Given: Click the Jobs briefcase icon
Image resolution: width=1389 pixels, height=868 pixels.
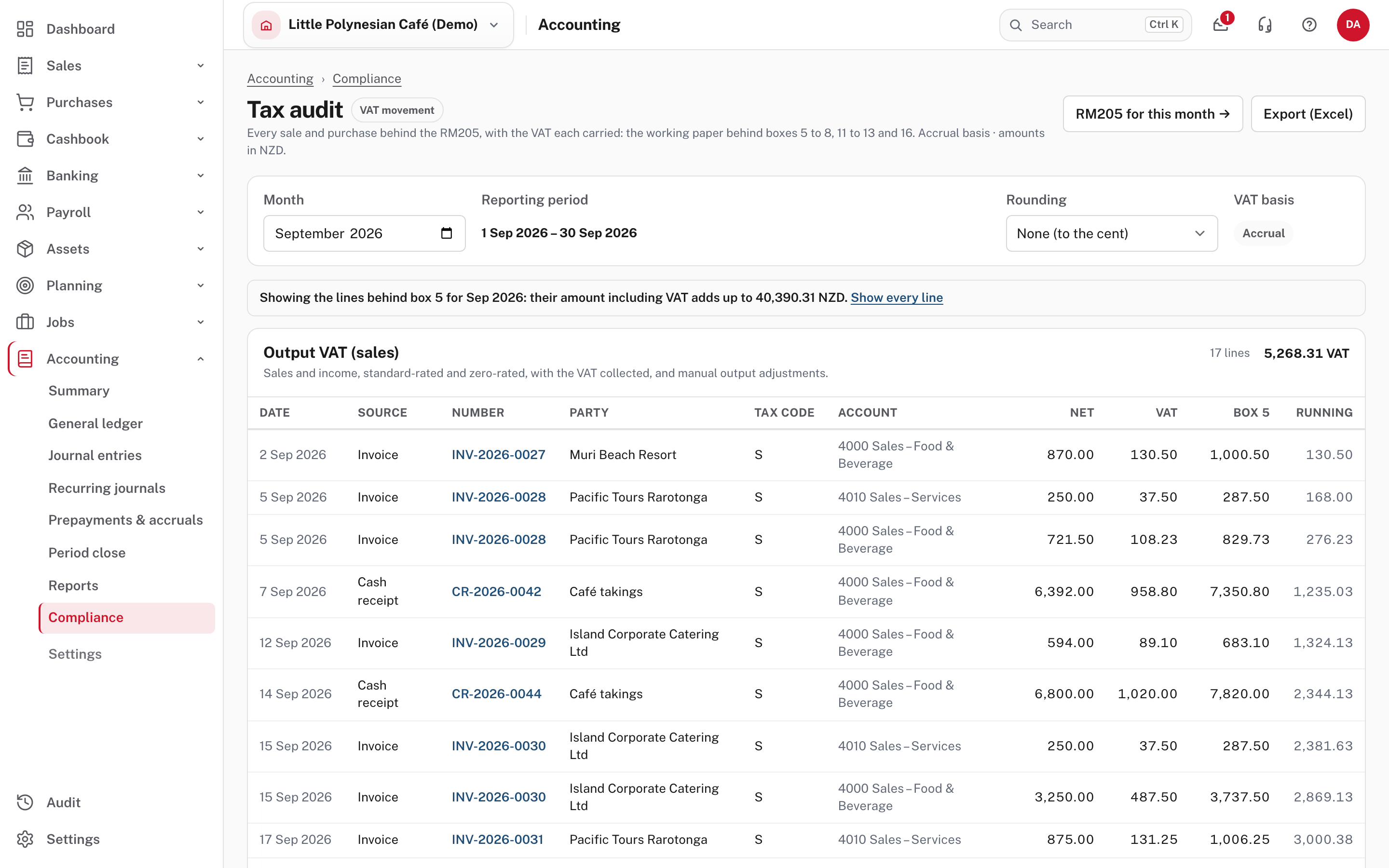Looking at the screenshot, I should point(25,322).
